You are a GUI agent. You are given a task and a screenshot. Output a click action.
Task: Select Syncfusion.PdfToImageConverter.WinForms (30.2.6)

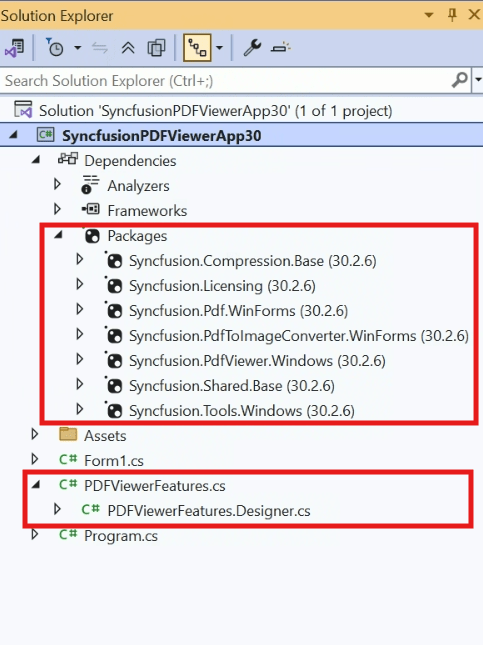click(x=299, y=336)
